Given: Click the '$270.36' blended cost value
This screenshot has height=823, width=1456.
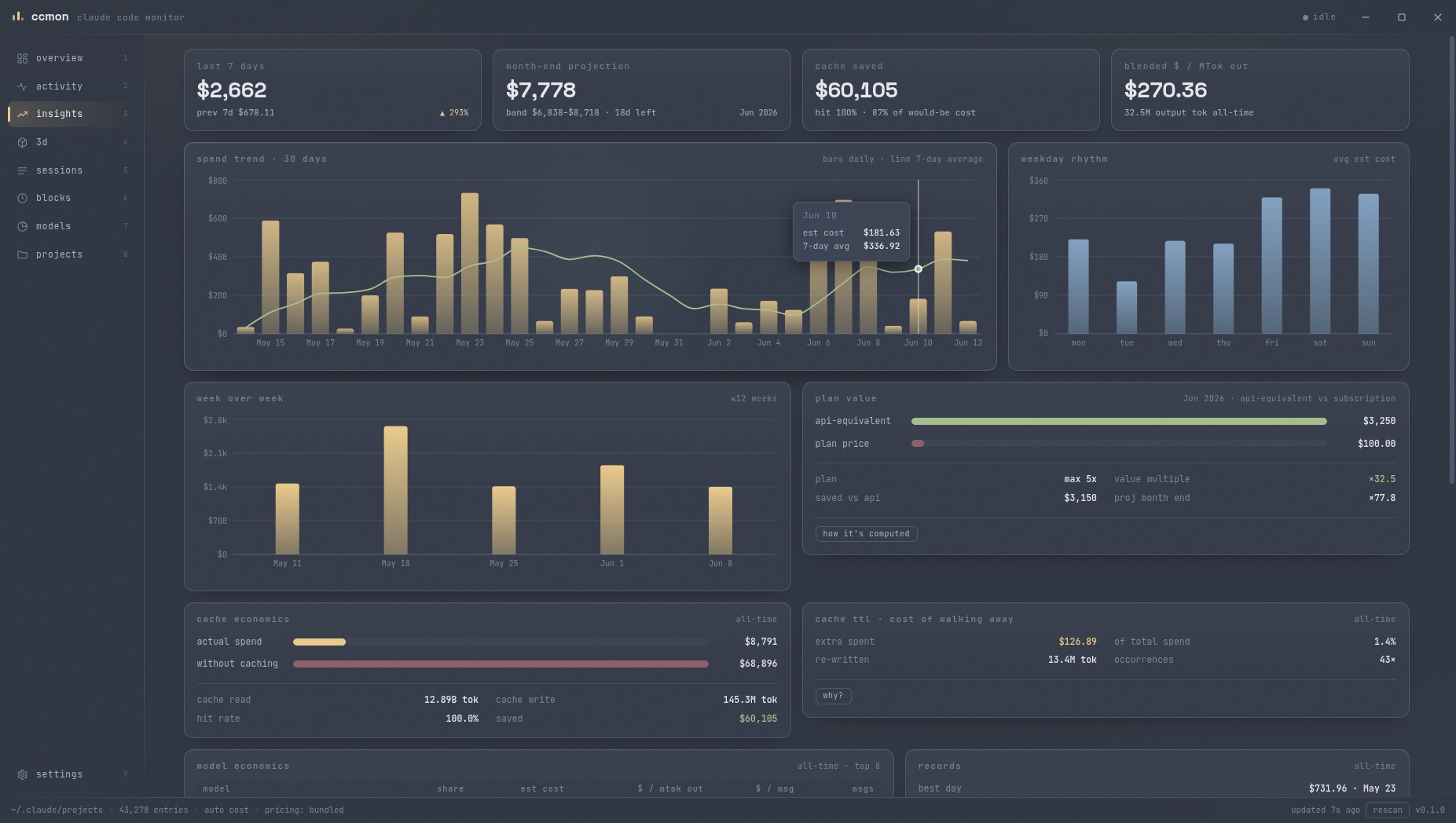Looking at the screenshot, I should click(x=1165, y=90).
